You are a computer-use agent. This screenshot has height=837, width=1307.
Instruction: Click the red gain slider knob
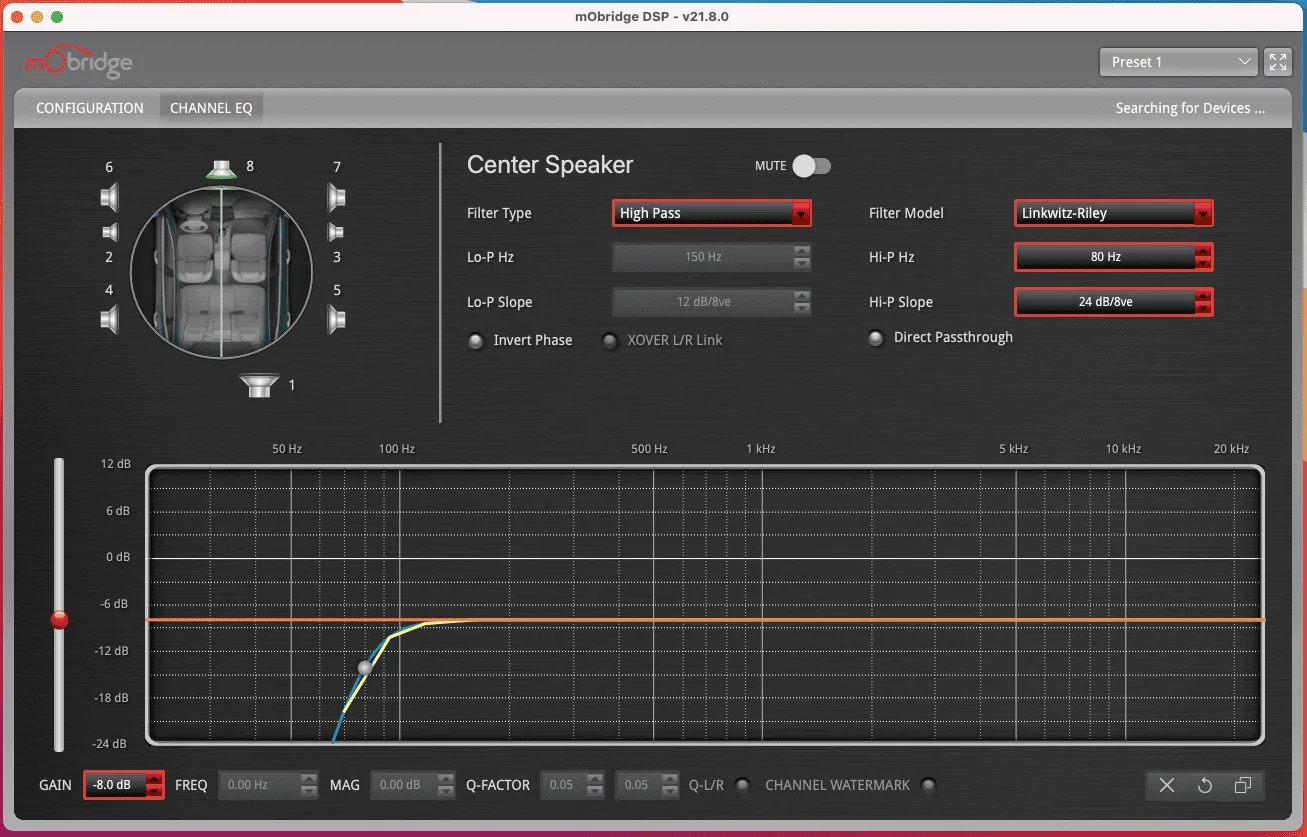60,620
